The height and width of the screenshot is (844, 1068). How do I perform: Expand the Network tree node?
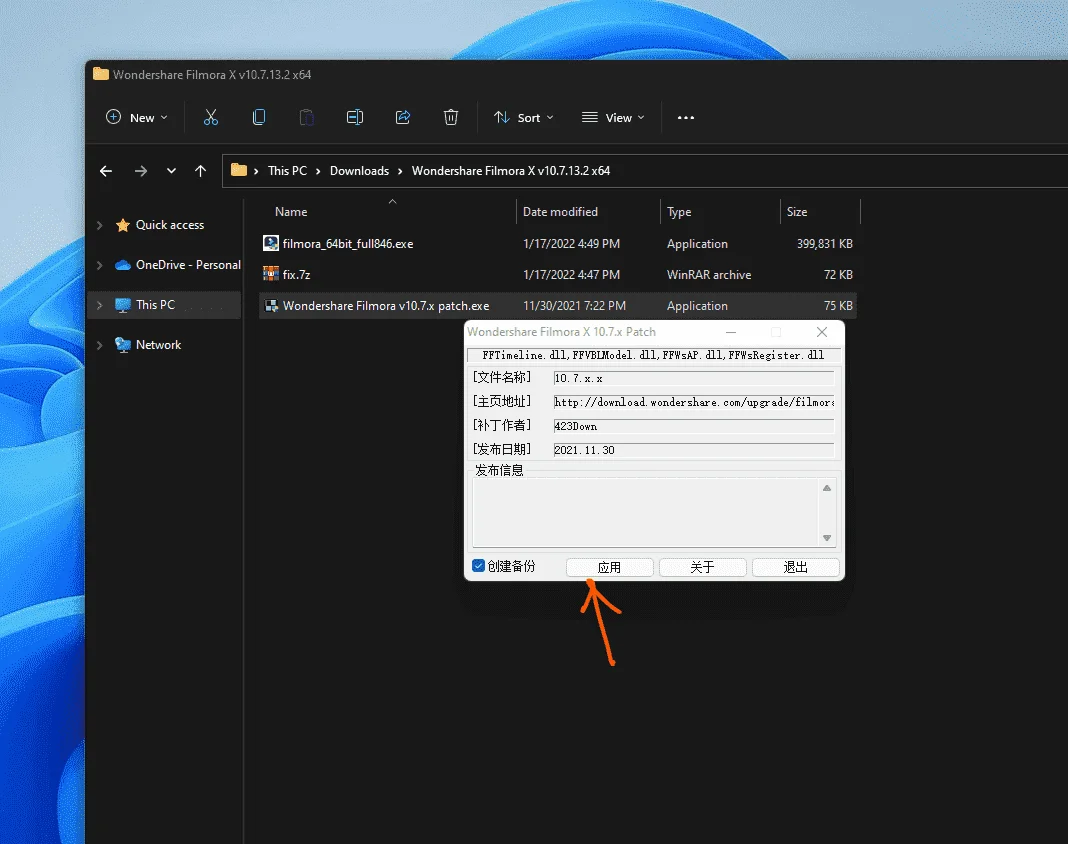point(99,345)
